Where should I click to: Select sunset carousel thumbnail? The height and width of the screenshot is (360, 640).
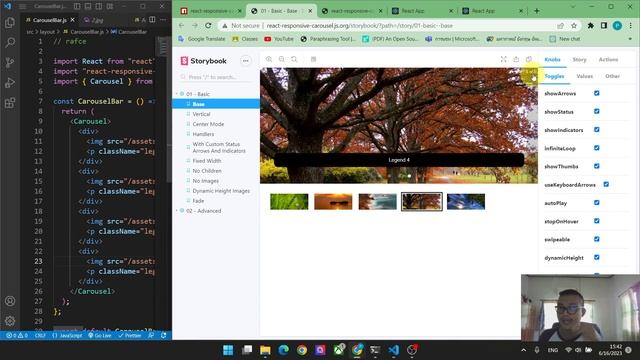333,202
